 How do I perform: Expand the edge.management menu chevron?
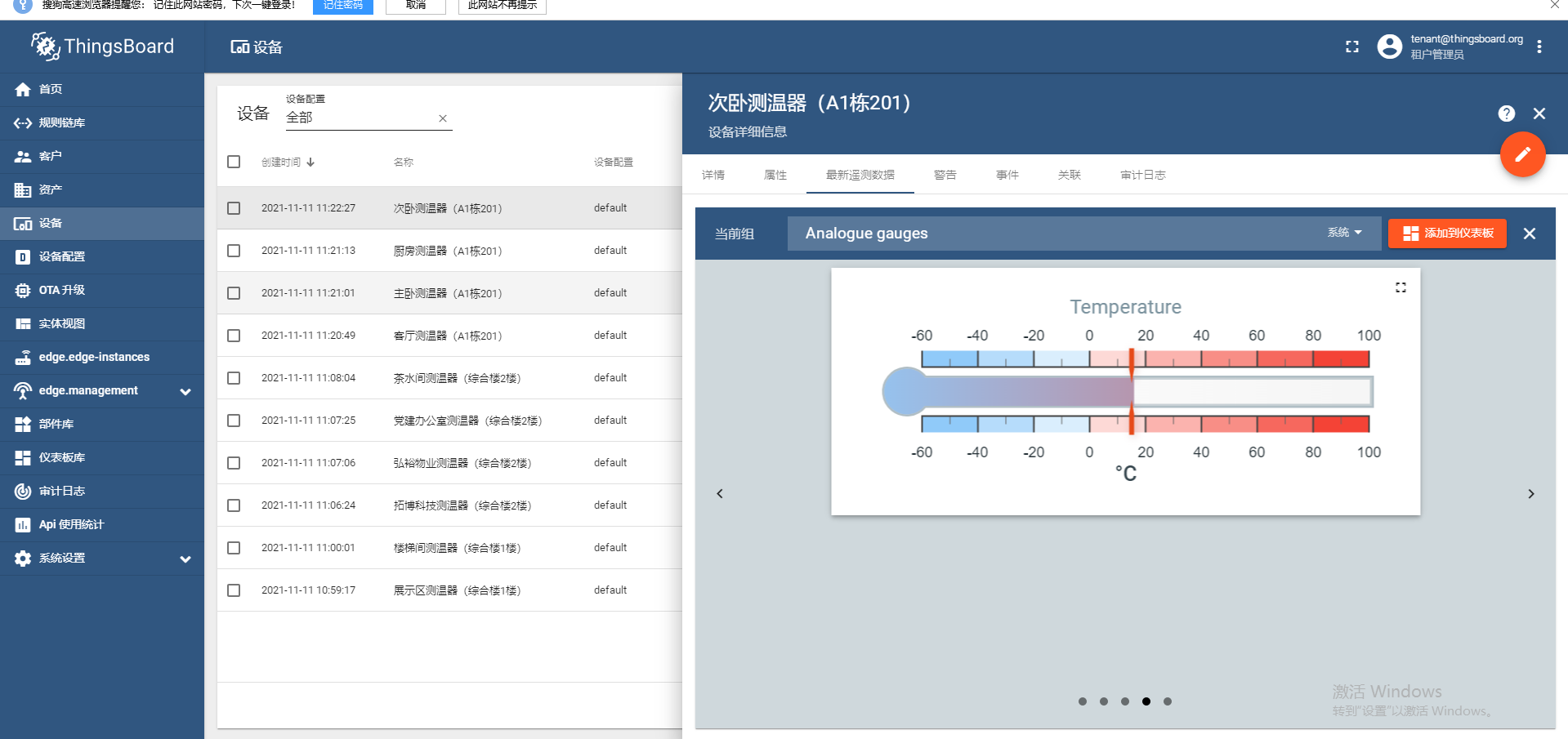point(185,392)
